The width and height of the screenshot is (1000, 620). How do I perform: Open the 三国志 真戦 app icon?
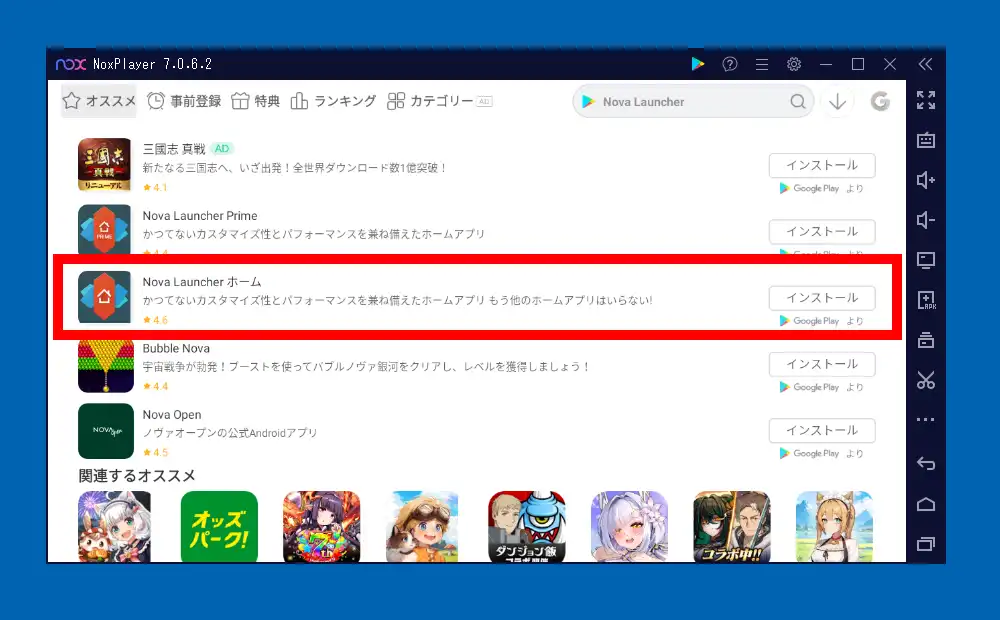105,165
